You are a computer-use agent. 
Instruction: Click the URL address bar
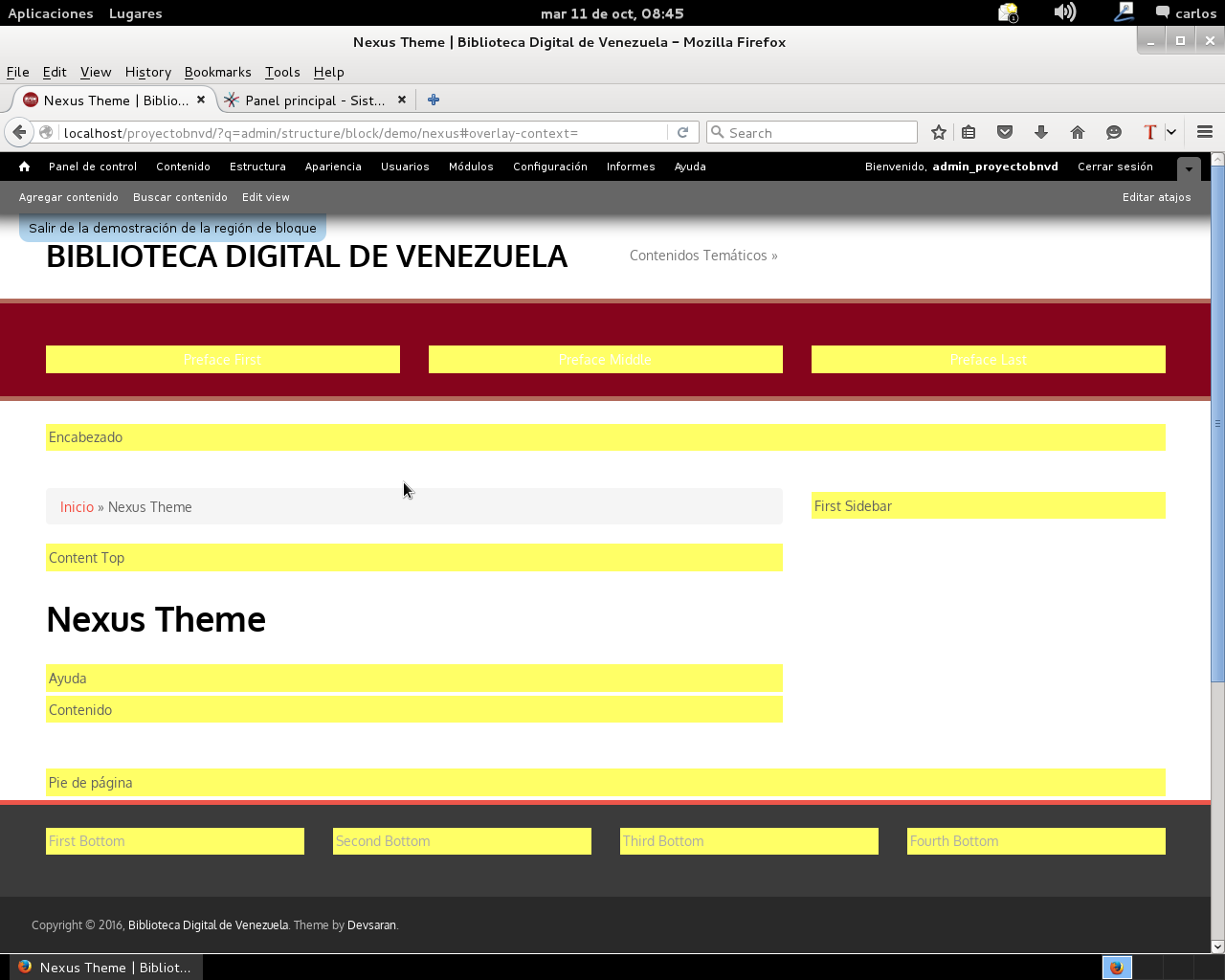[x=364, y=132]
